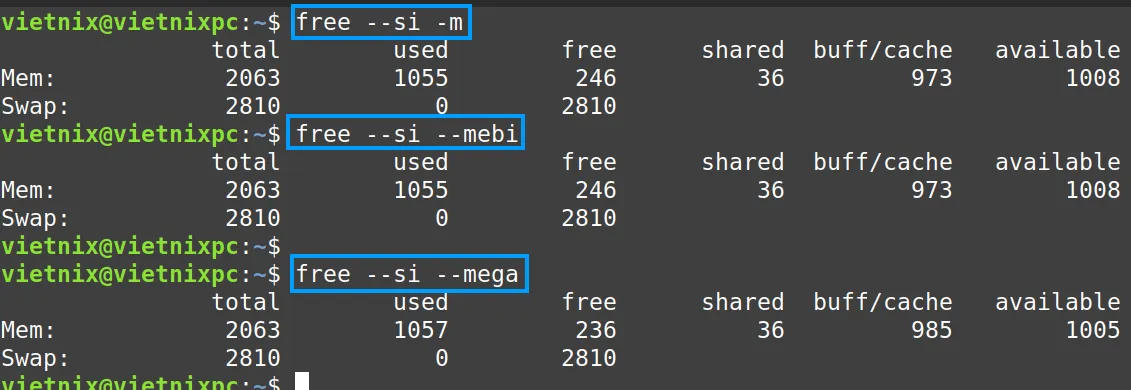The height and width of the screenshot is (390, 1131).
Task: Click the empty vietnix@vietnixpc prompt line
Action: coord(141,247)
